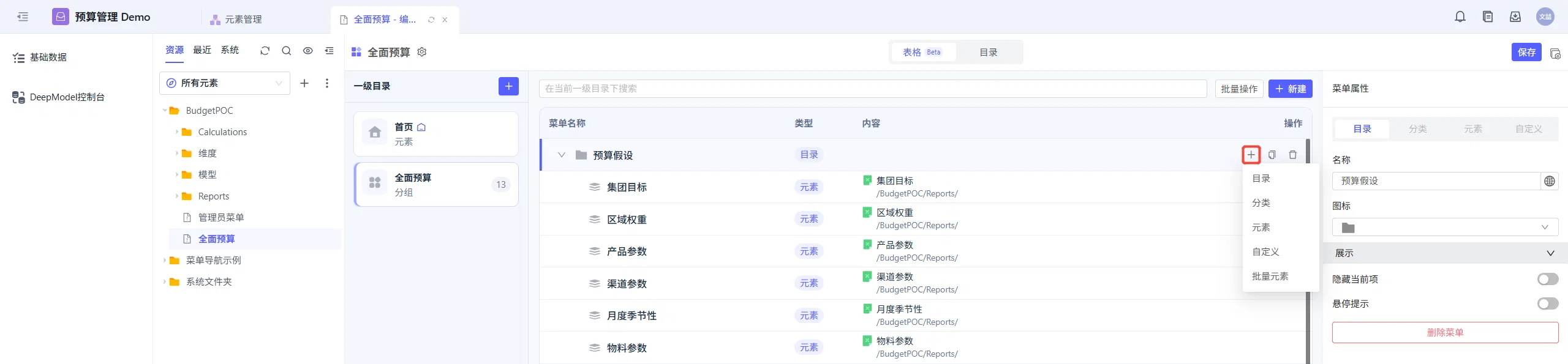
Task: Add a new 一级目录 entry
Action: [x=508, y=86]
